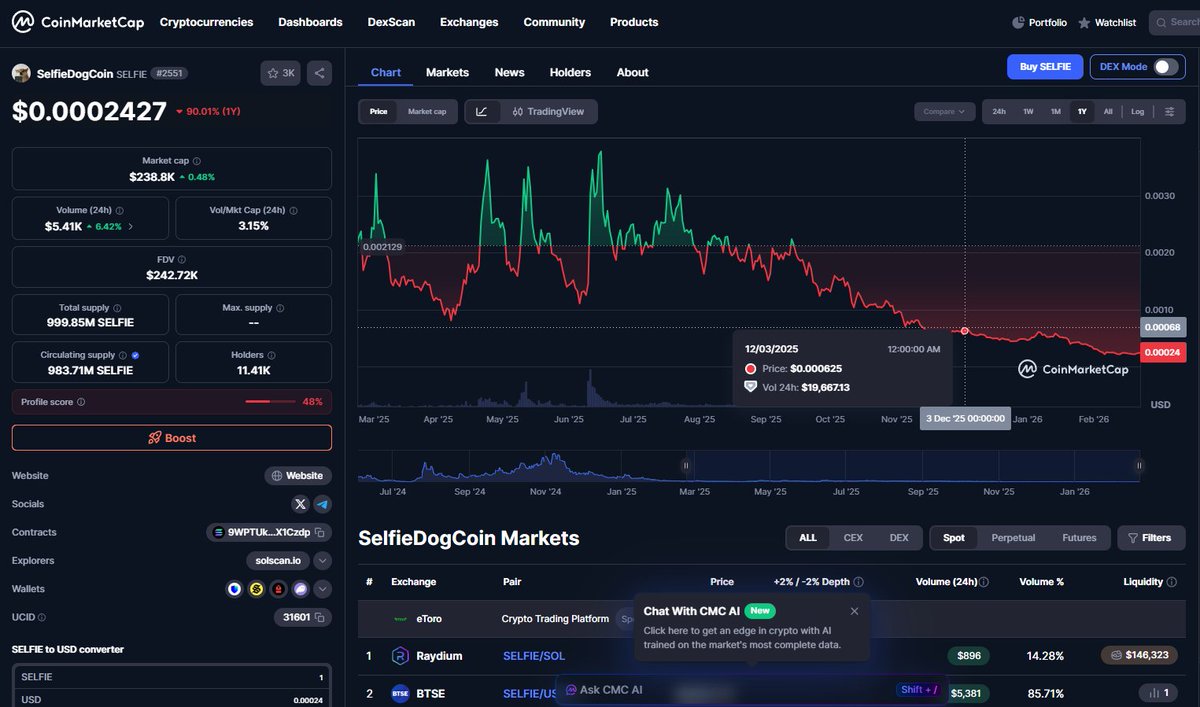Click the first blue shield wallet icon
1200x707 pixels.
[235, 589]
